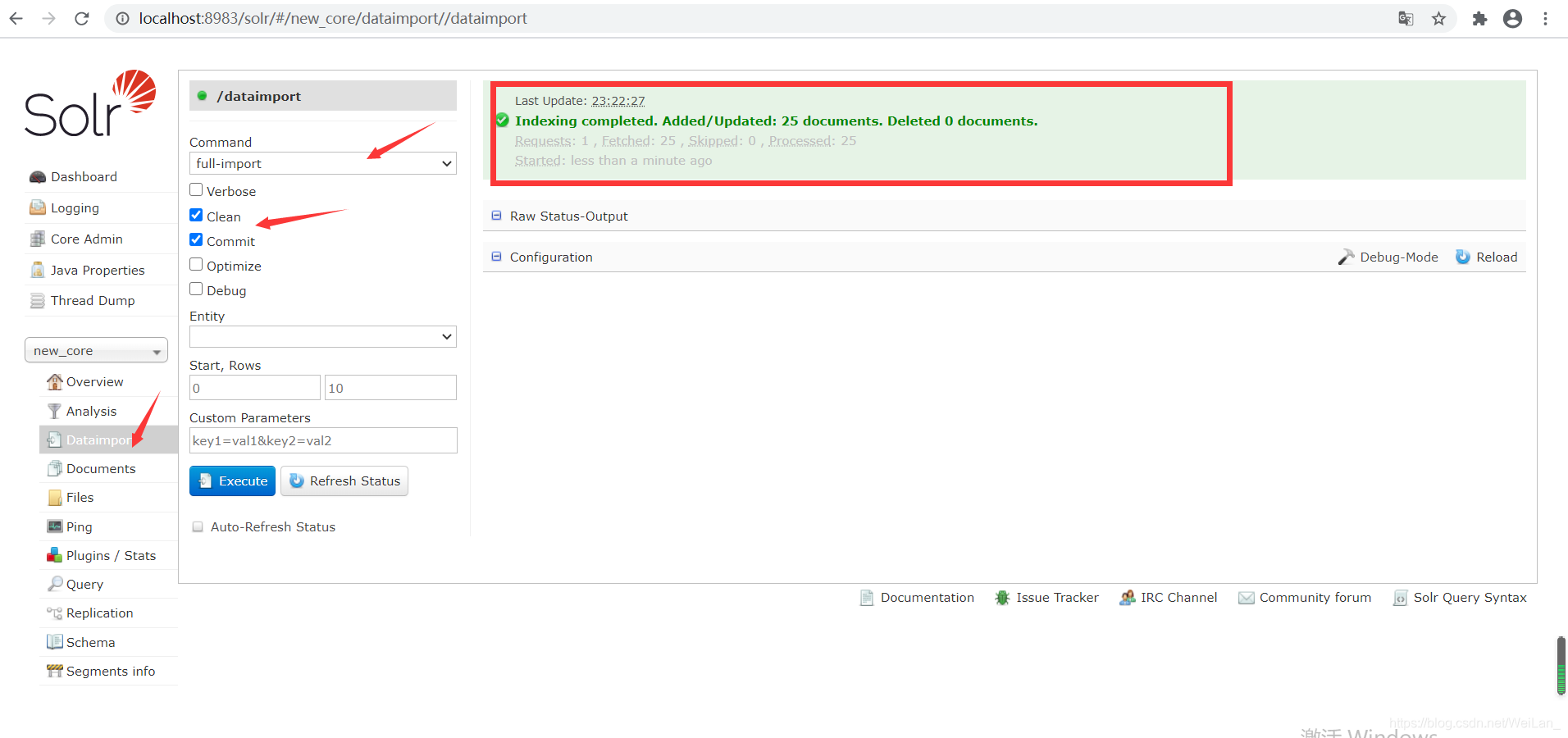Go to the core Overview page

[94, 382]
